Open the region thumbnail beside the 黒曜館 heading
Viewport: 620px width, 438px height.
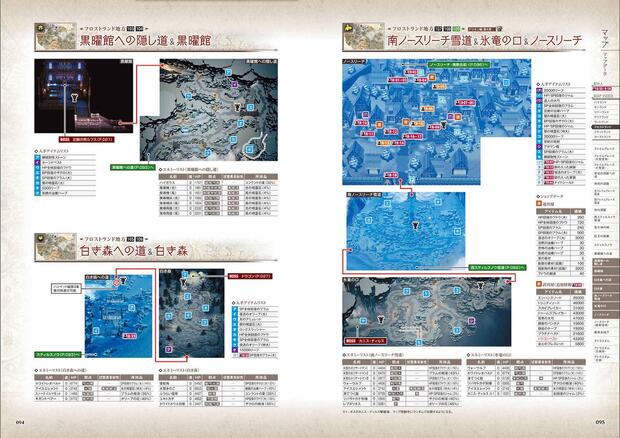[55, 36]
